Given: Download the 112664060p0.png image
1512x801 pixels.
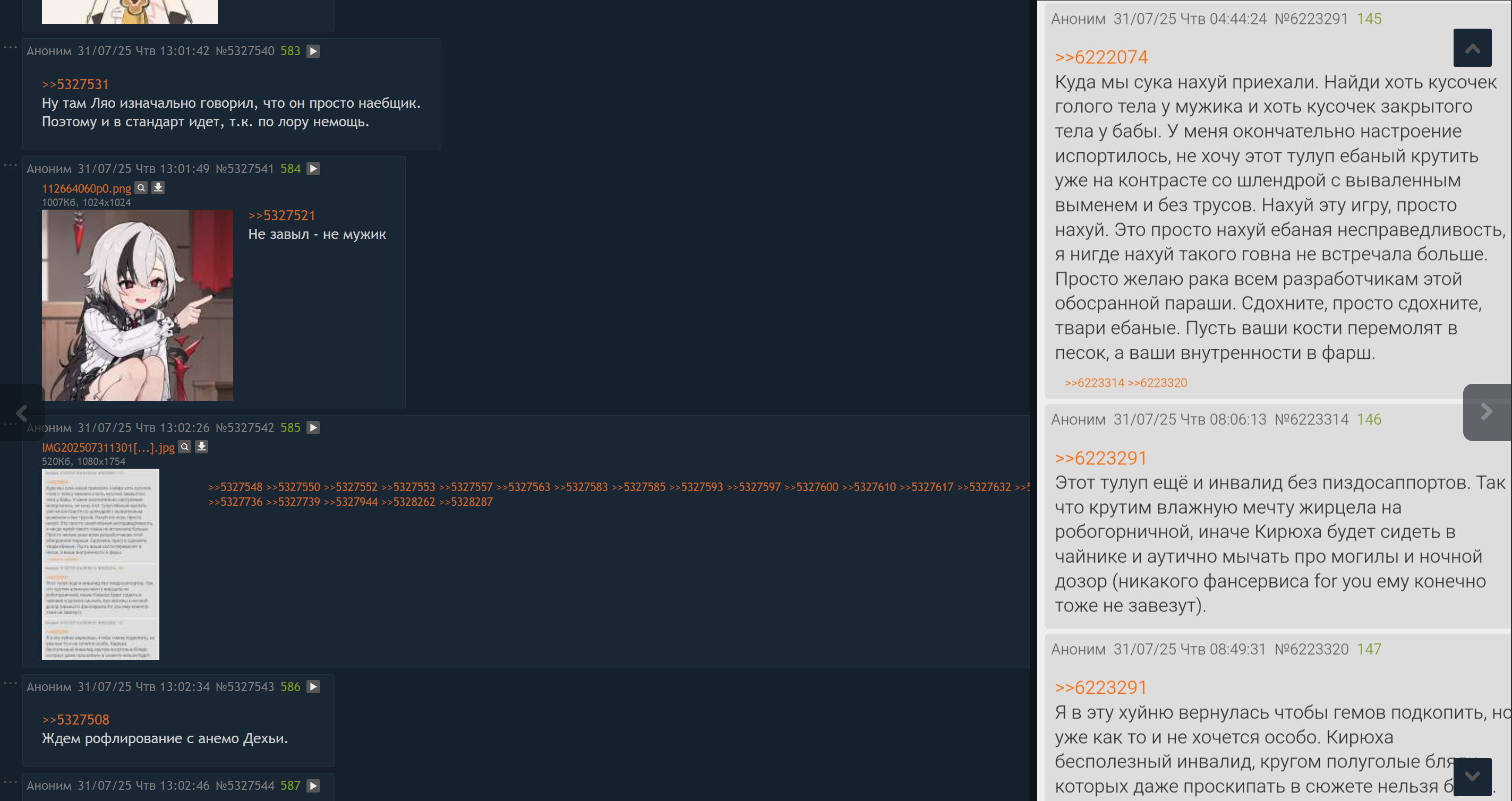Looking at the screenshot, I should click(x=158, y=188).
